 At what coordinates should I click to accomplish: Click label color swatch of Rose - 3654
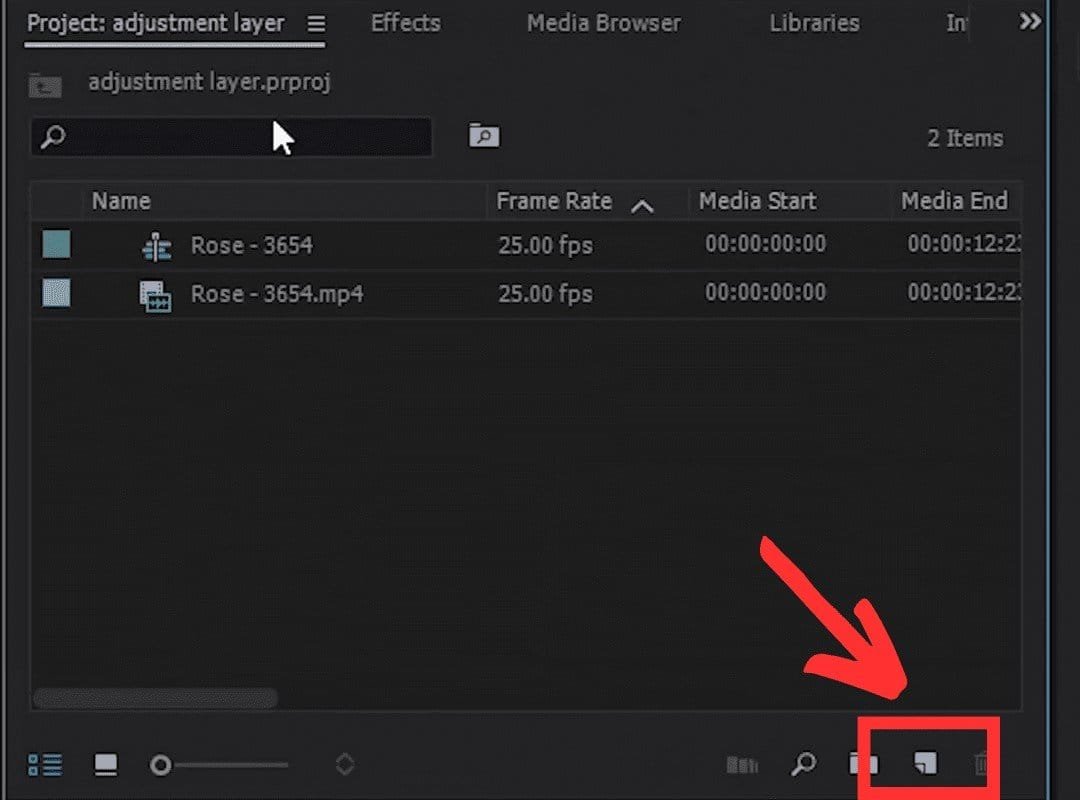click(x=56, y=245)
